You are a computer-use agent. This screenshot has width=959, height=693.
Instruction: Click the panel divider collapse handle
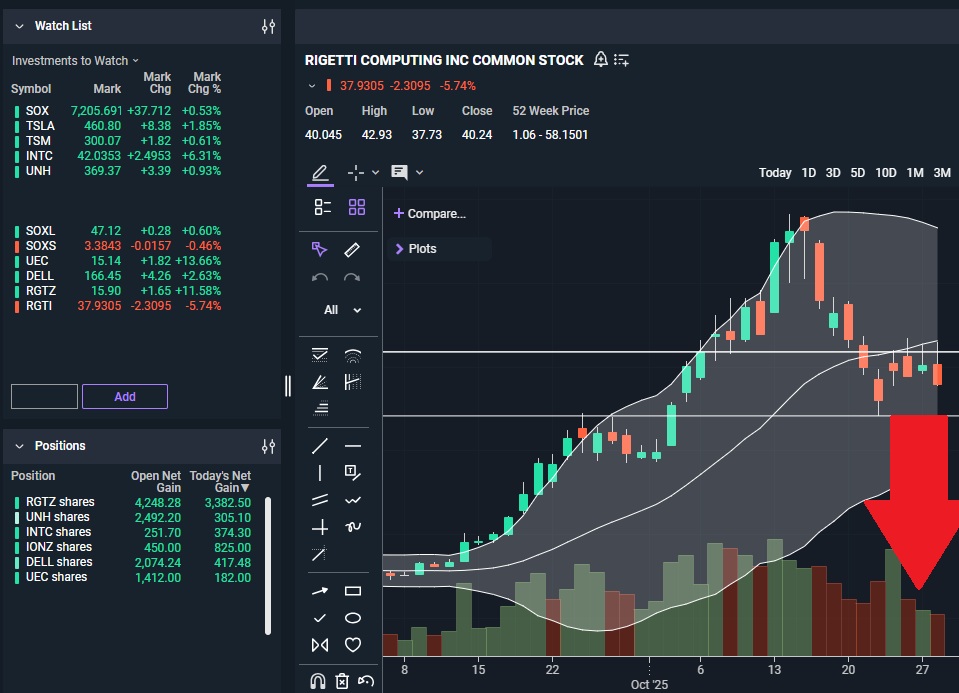click(288, 386)
